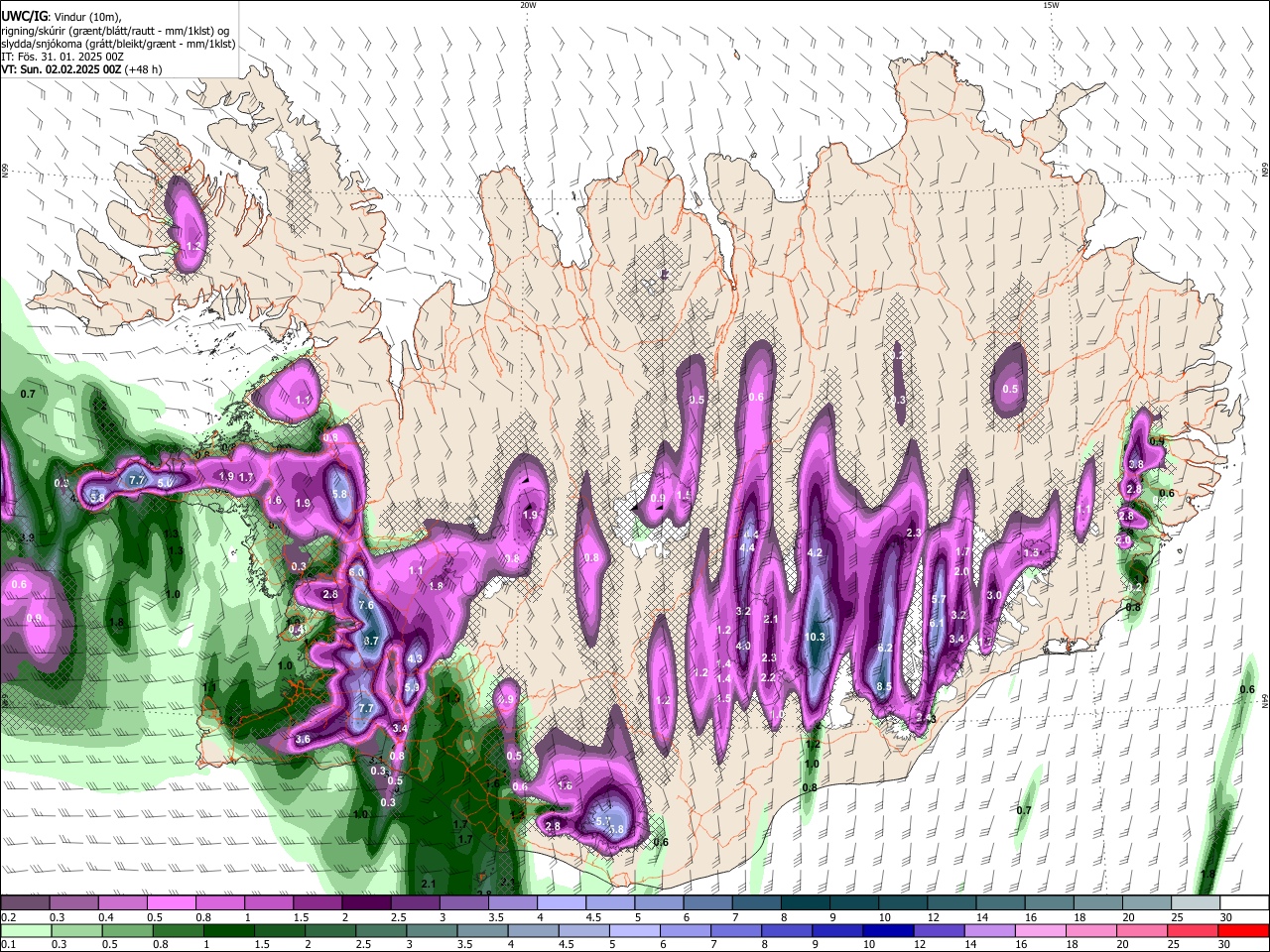The image size is (1270, 952).
Task: Click the 7.6 precipitation value on the map
Action: tap(365, 605)
